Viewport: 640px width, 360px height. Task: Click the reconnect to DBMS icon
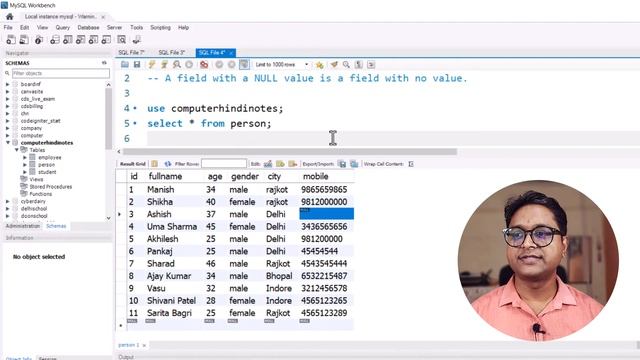coord(136,40)
